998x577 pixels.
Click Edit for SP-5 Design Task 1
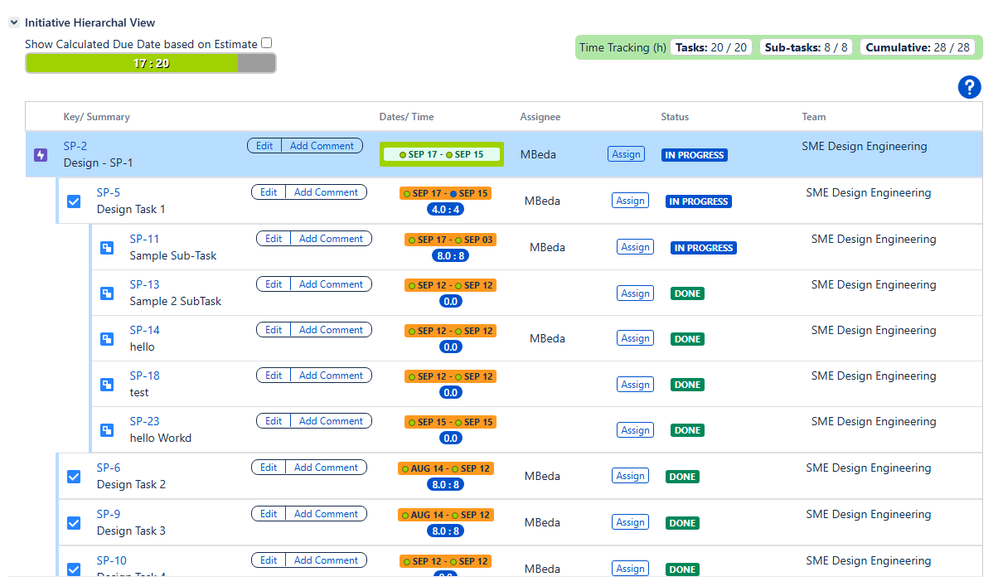click(x=269, y=192)
